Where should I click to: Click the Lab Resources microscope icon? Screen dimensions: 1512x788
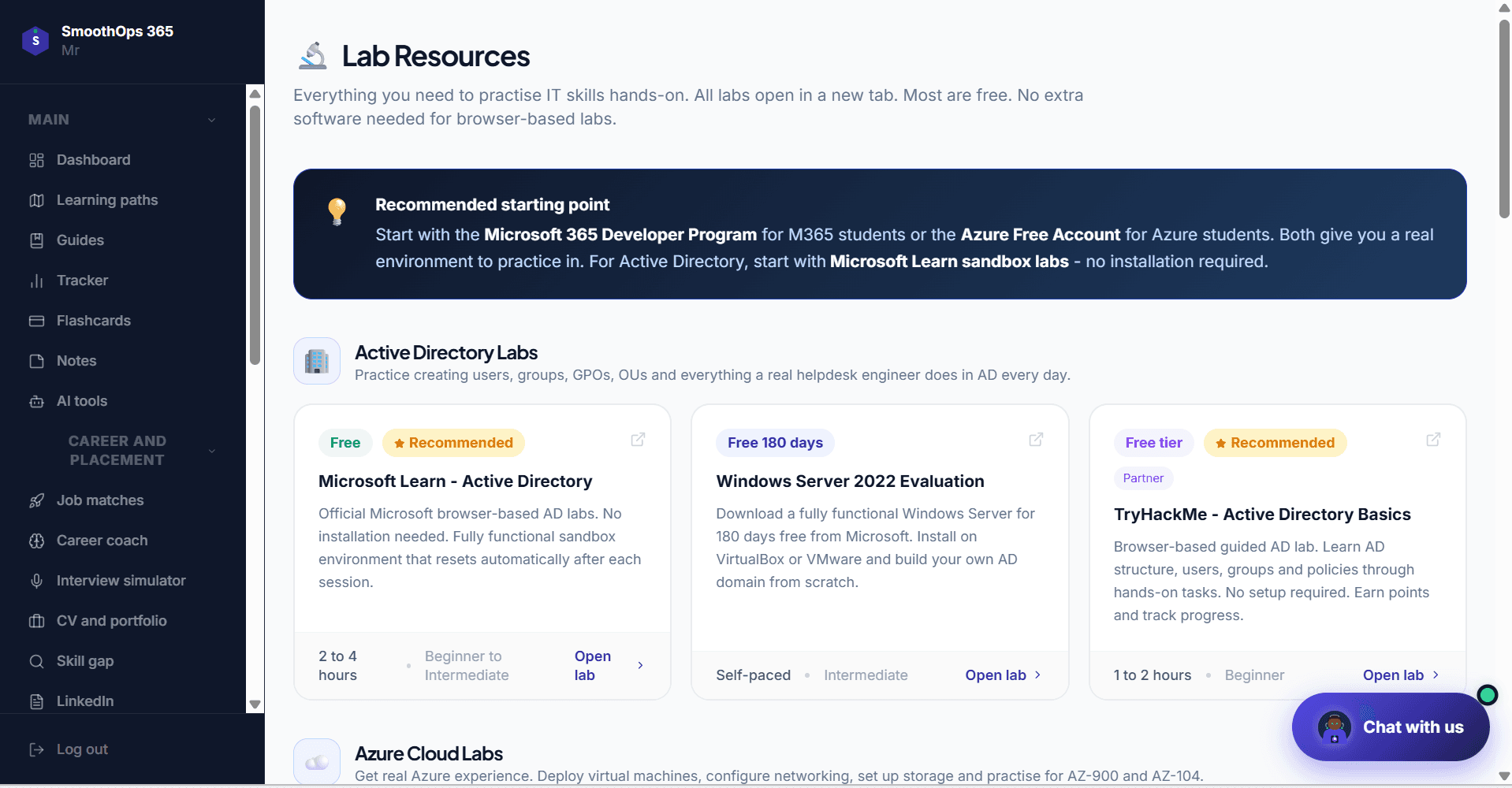click(x=313, y=56)
